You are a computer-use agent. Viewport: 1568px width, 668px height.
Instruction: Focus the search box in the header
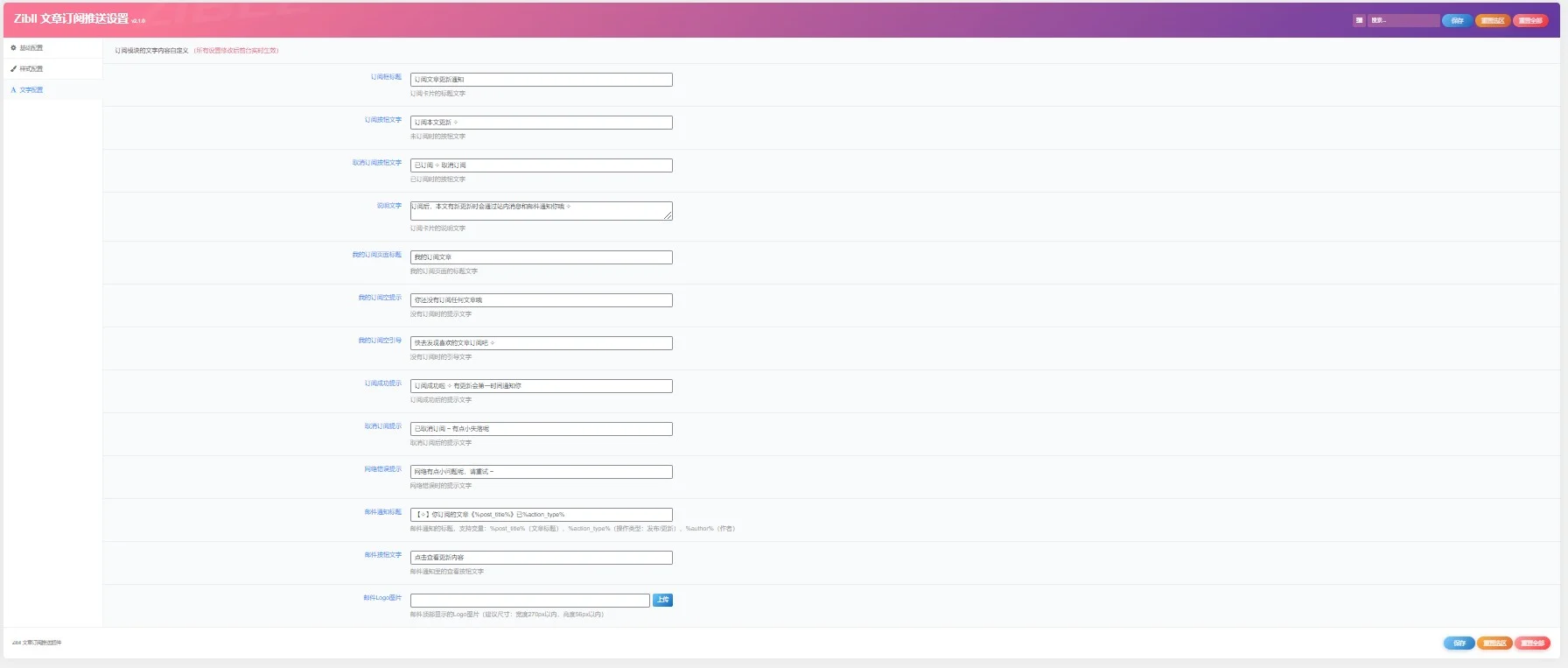(1403, 20)
